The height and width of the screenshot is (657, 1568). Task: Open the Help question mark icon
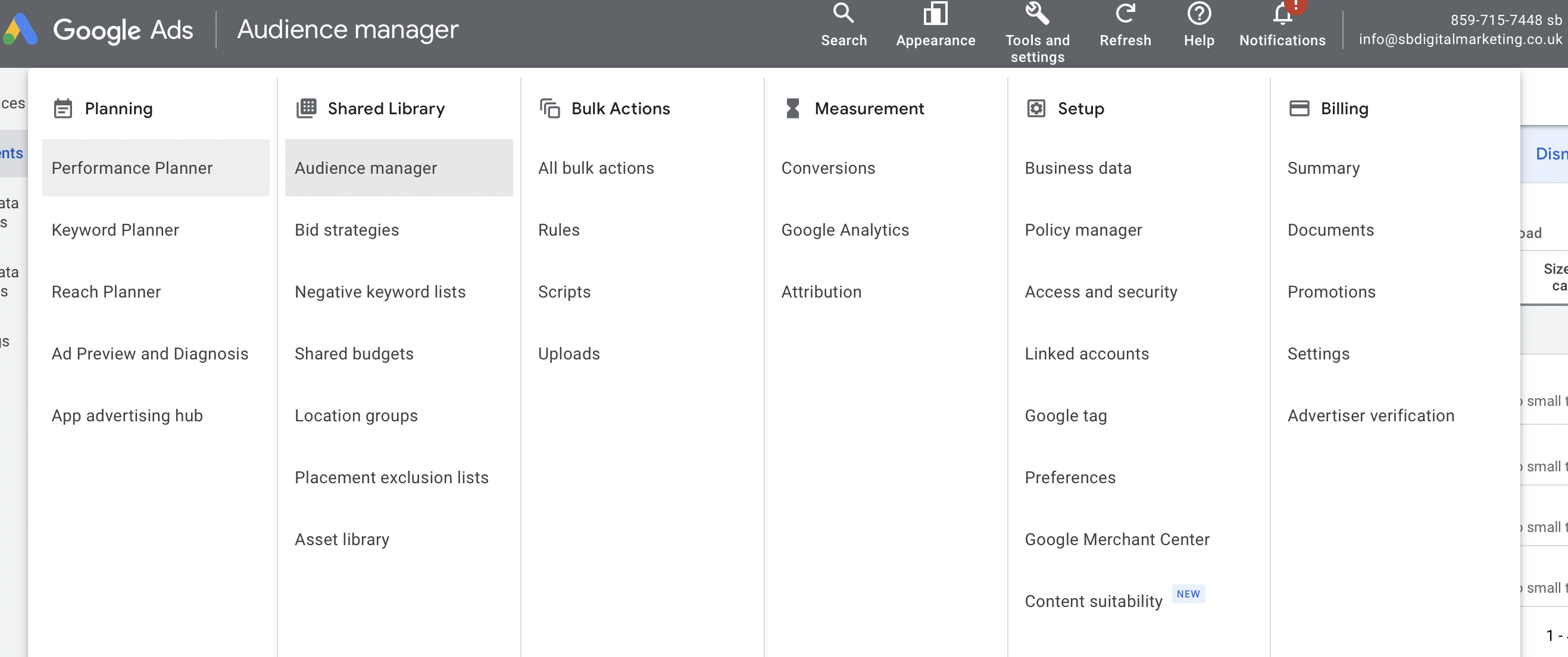(1198, 12)
